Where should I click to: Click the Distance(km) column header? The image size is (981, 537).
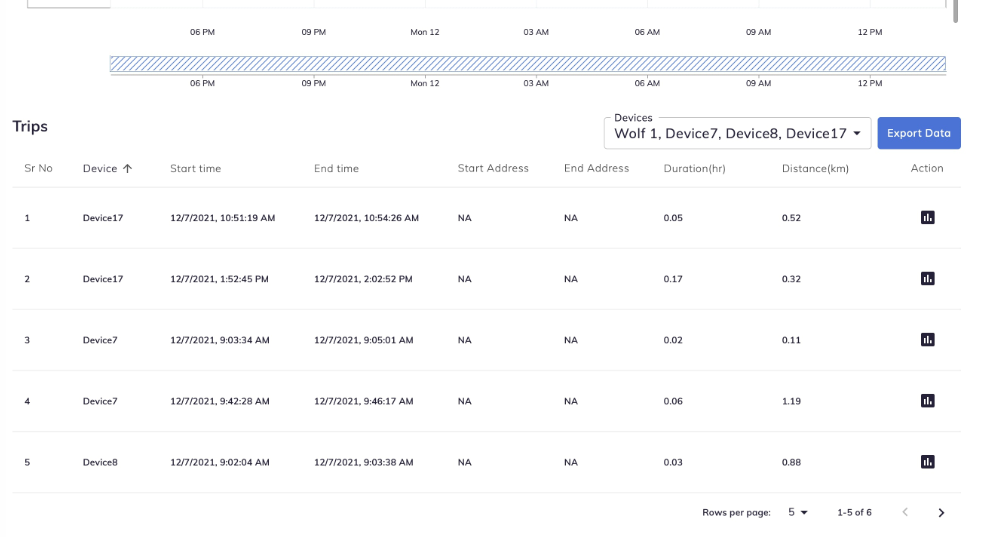815,169
